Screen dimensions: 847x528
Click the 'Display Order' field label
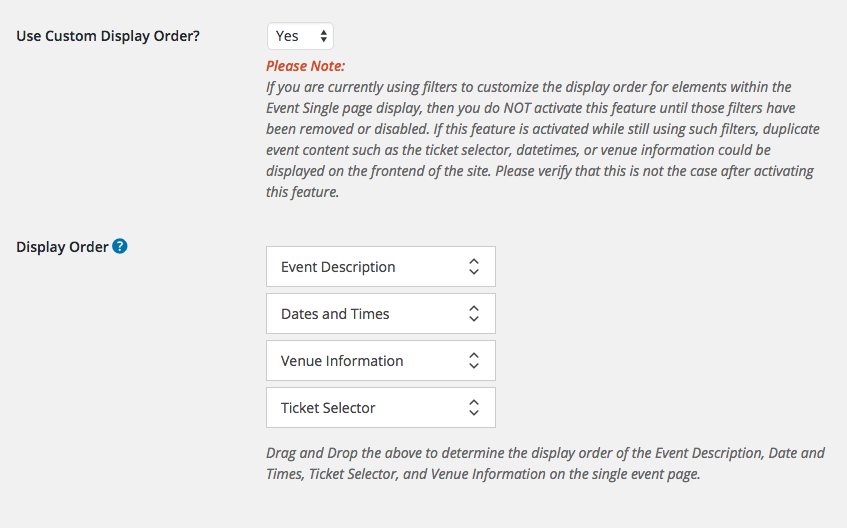pos(62,247)
